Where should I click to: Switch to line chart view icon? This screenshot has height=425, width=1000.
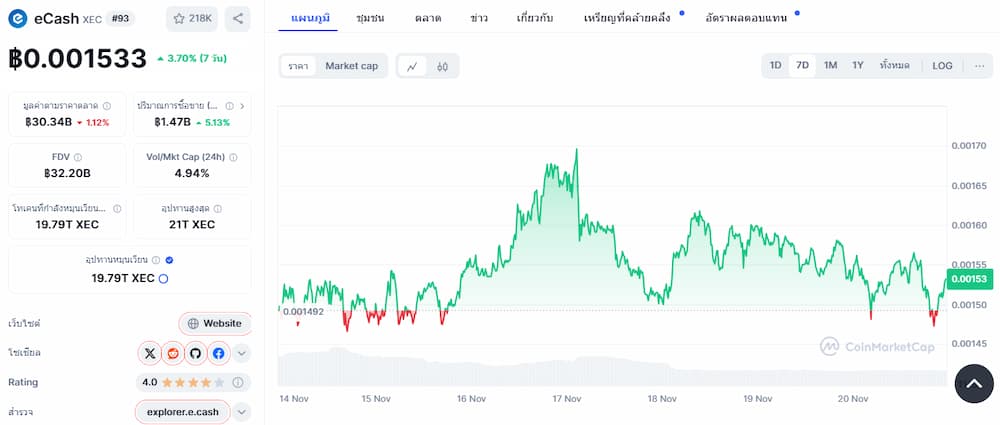tap(413, 66)
